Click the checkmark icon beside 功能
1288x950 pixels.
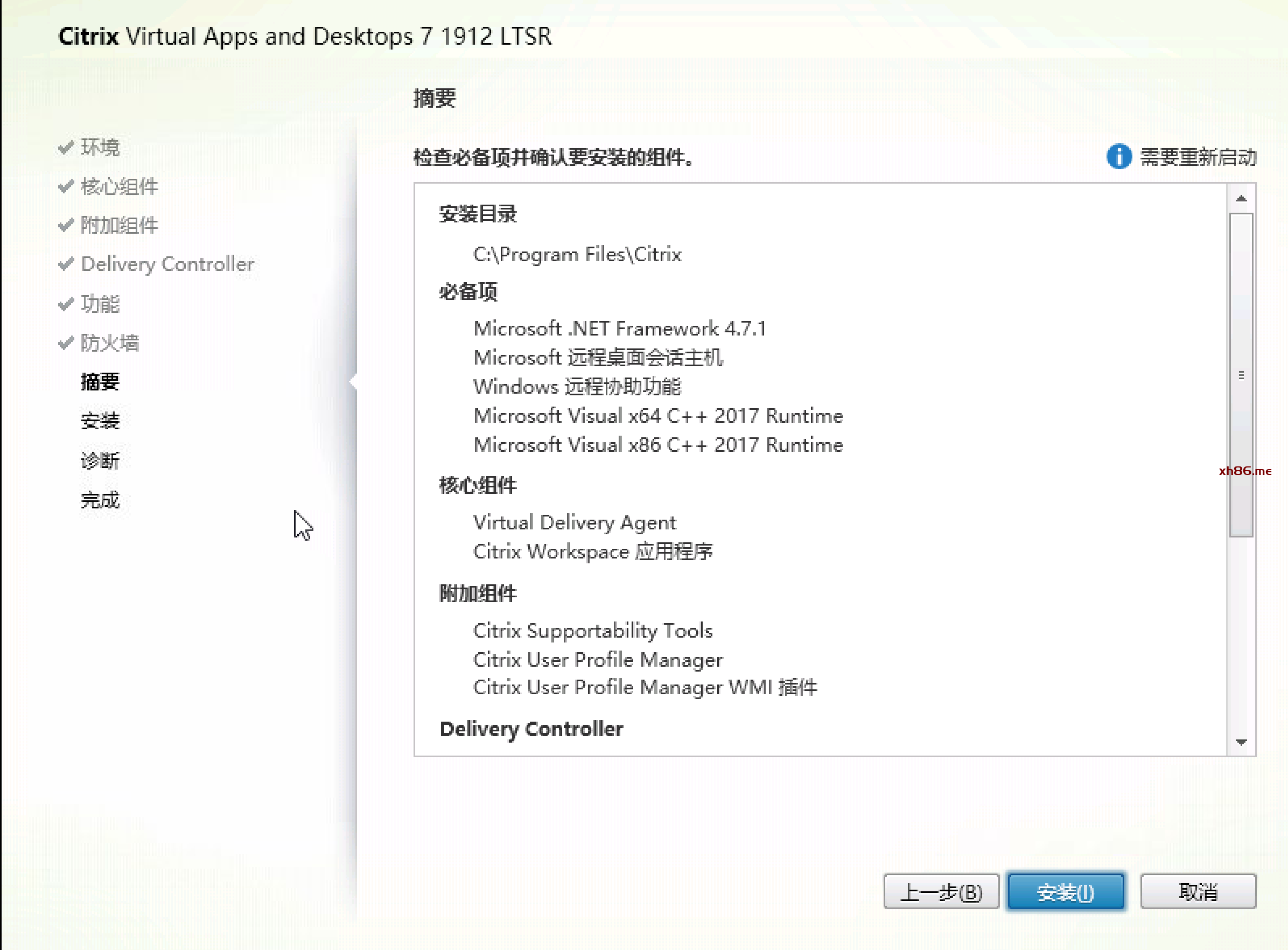(x=66, y=304)
